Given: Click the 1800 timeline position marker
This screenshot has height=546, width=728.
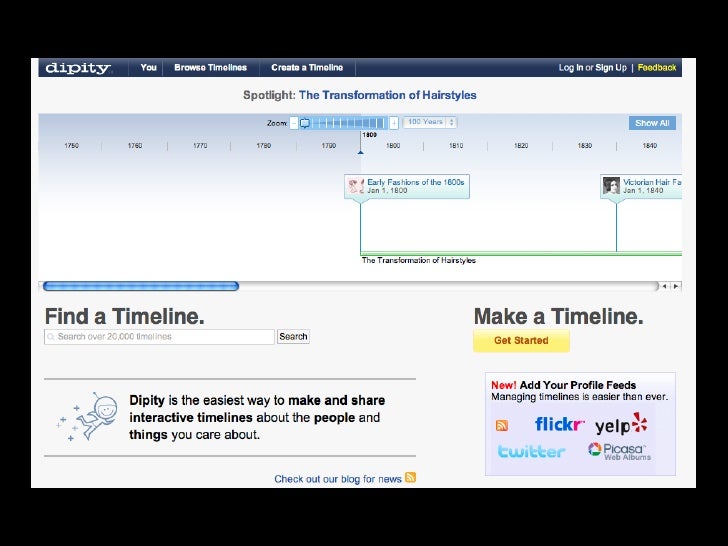Looking at the screenshot, I should (x=361, y=152).
